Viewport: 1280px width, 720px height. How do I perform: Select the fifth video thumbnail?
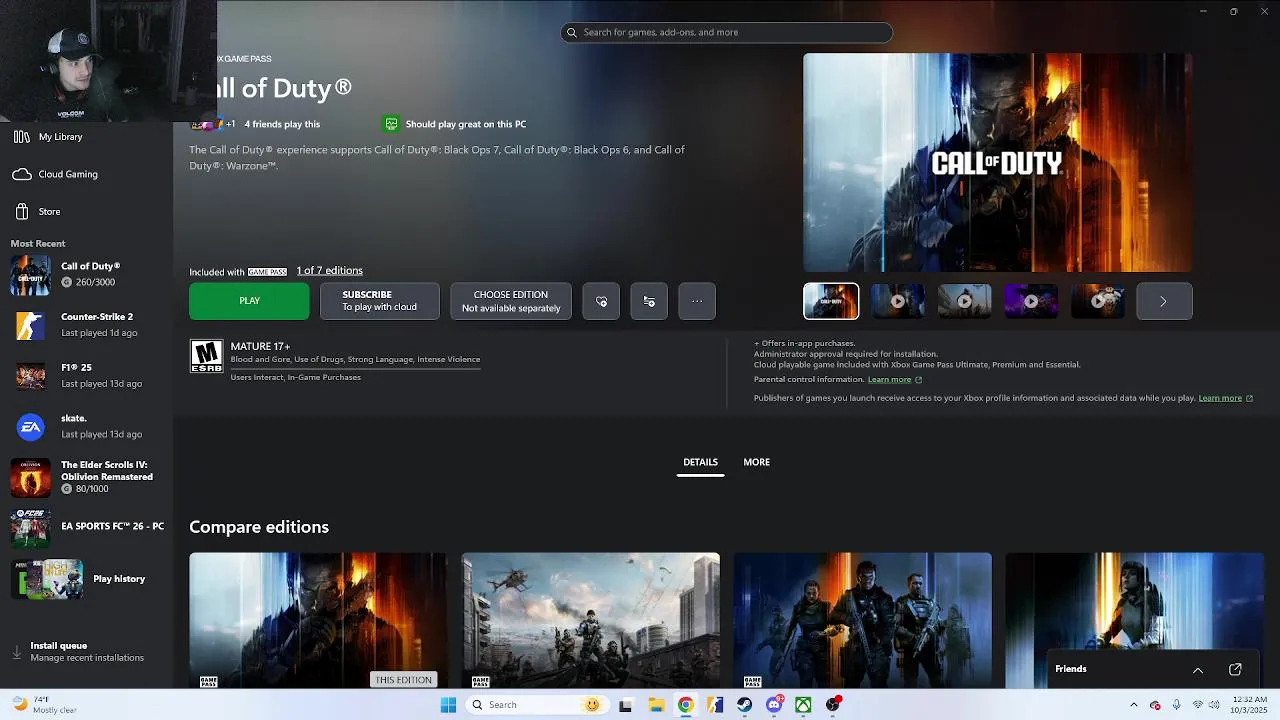1098,301
